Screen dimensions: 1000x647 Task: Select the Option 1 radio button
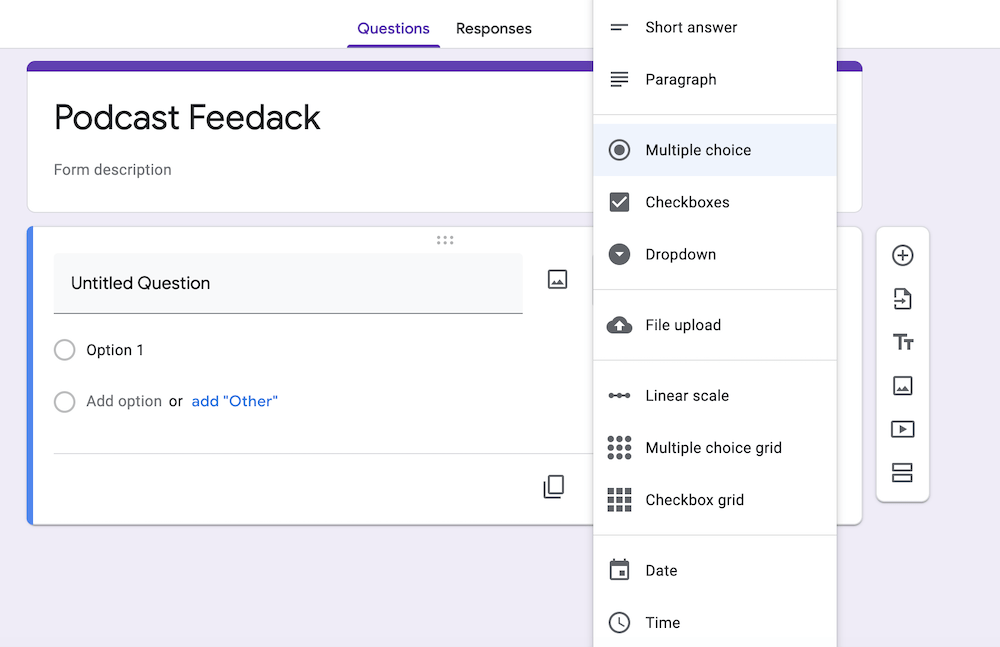click(x=64, y=350)
